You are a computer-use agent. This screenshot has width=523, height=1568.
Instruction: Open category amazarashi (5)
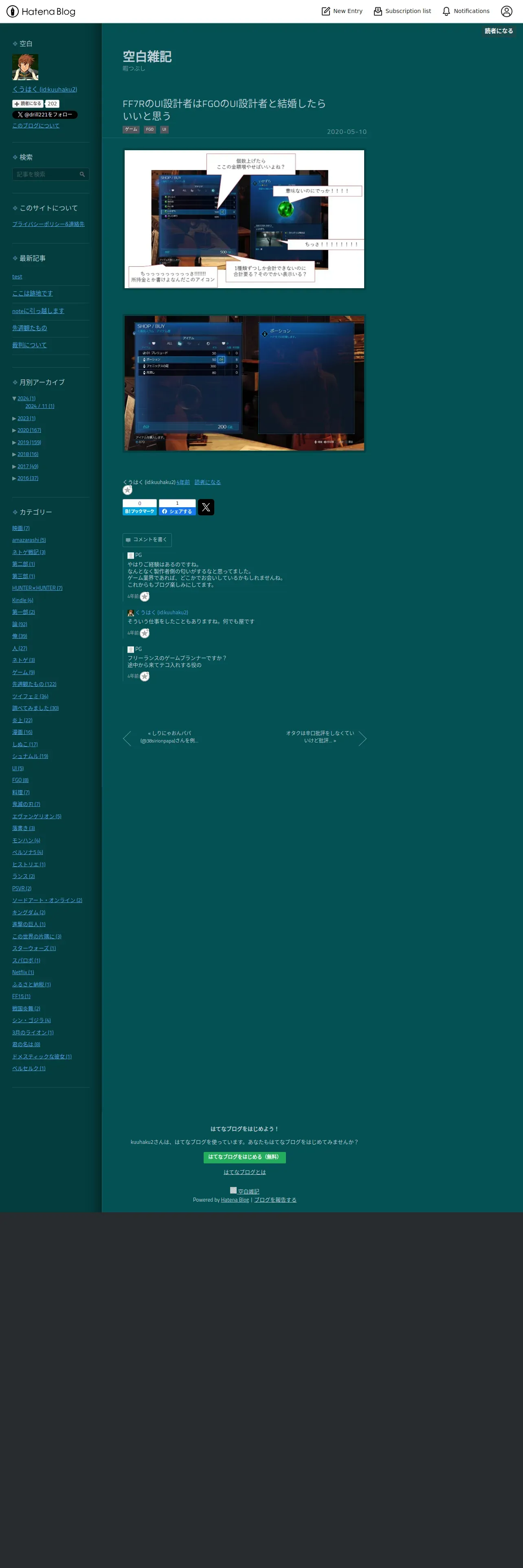pyautogui.click(x=29, y=540)
